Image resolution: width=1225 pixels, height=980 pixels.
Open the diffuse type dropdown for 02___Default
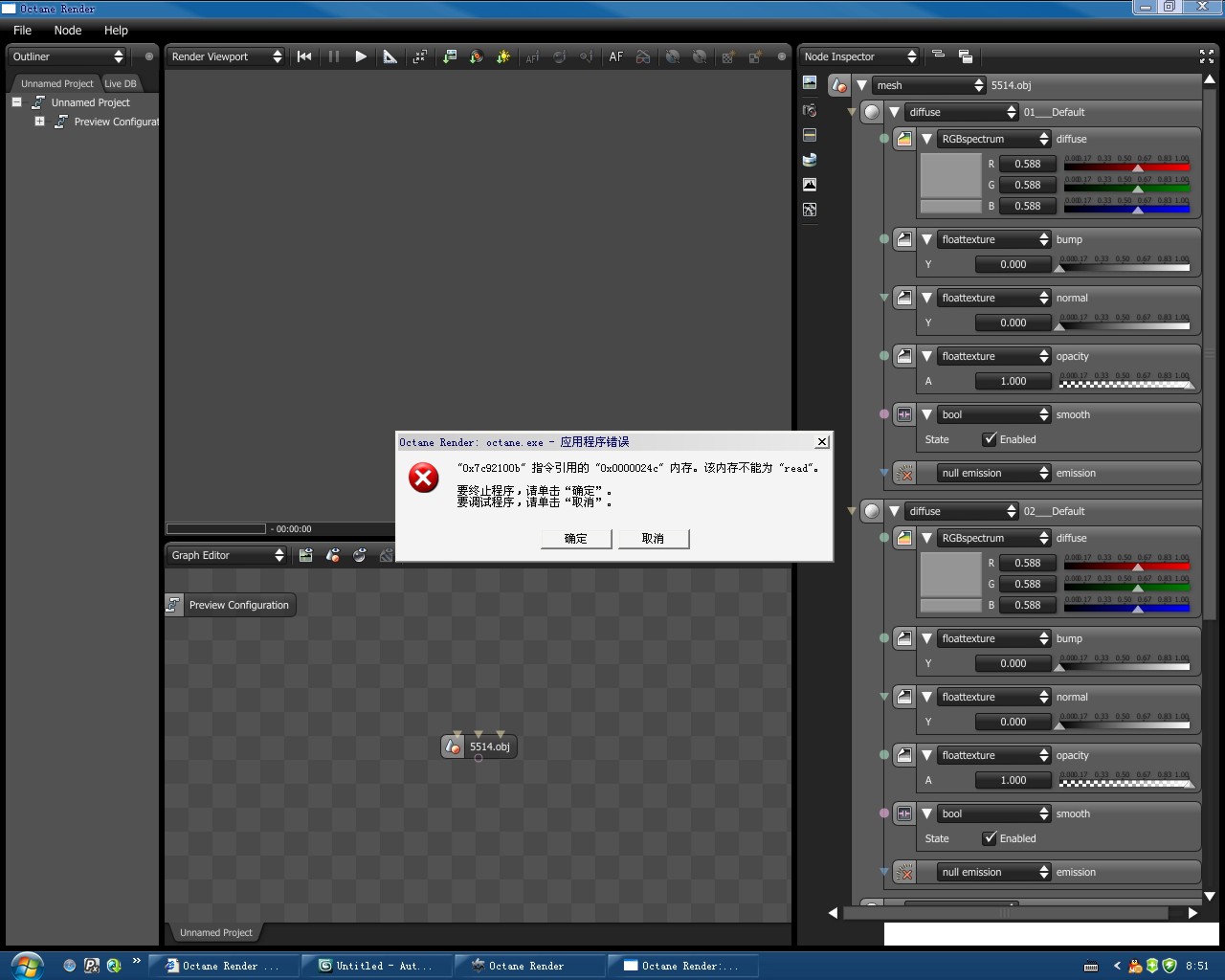[x=961, y=511]
